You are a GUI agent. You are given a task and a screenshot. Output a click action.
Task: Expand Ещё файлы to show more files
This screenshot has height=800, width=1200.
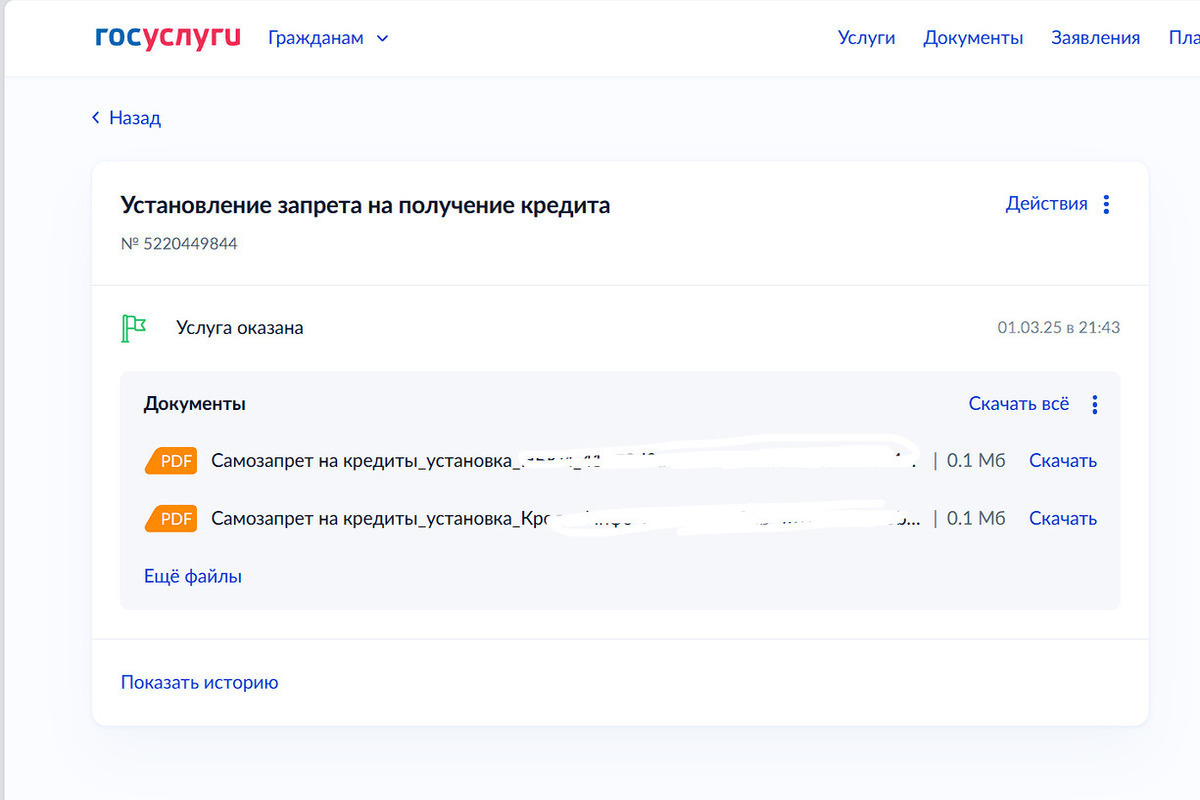click(193, 576)
